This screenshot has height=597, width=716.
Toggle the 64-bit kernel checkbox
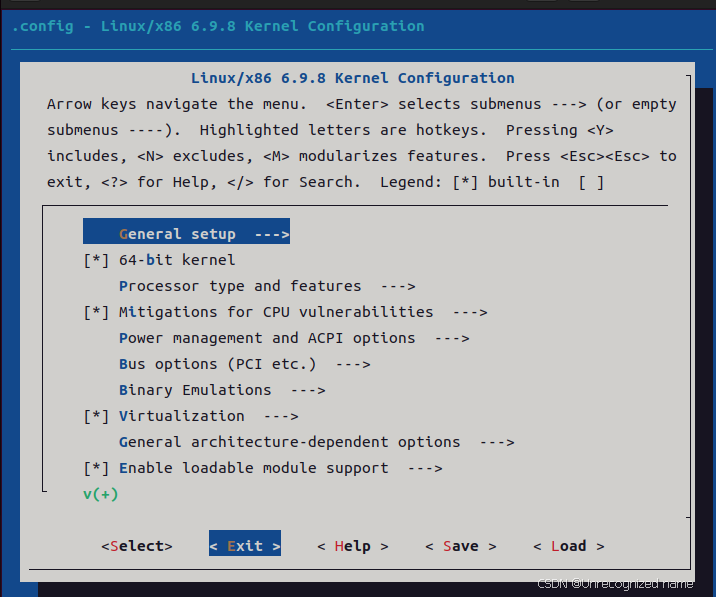click(96, 260)
